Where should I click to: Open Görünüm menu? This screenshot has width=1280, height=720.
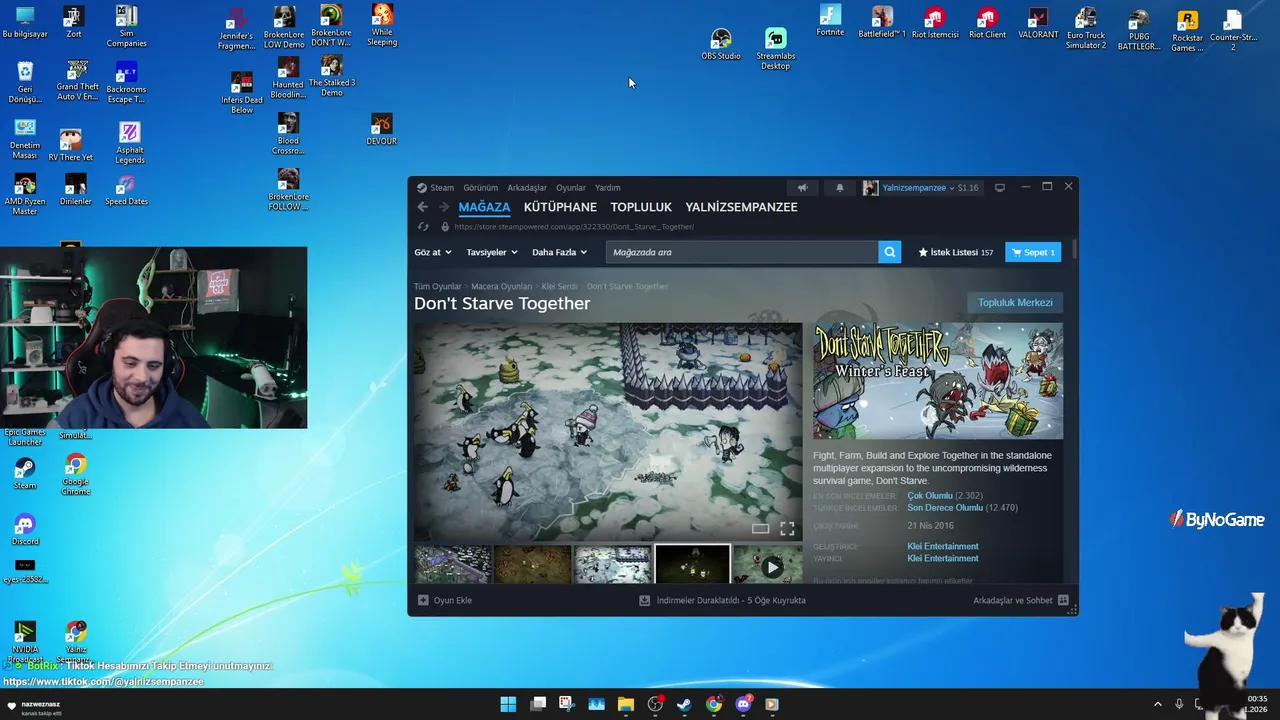coord(480,188)
